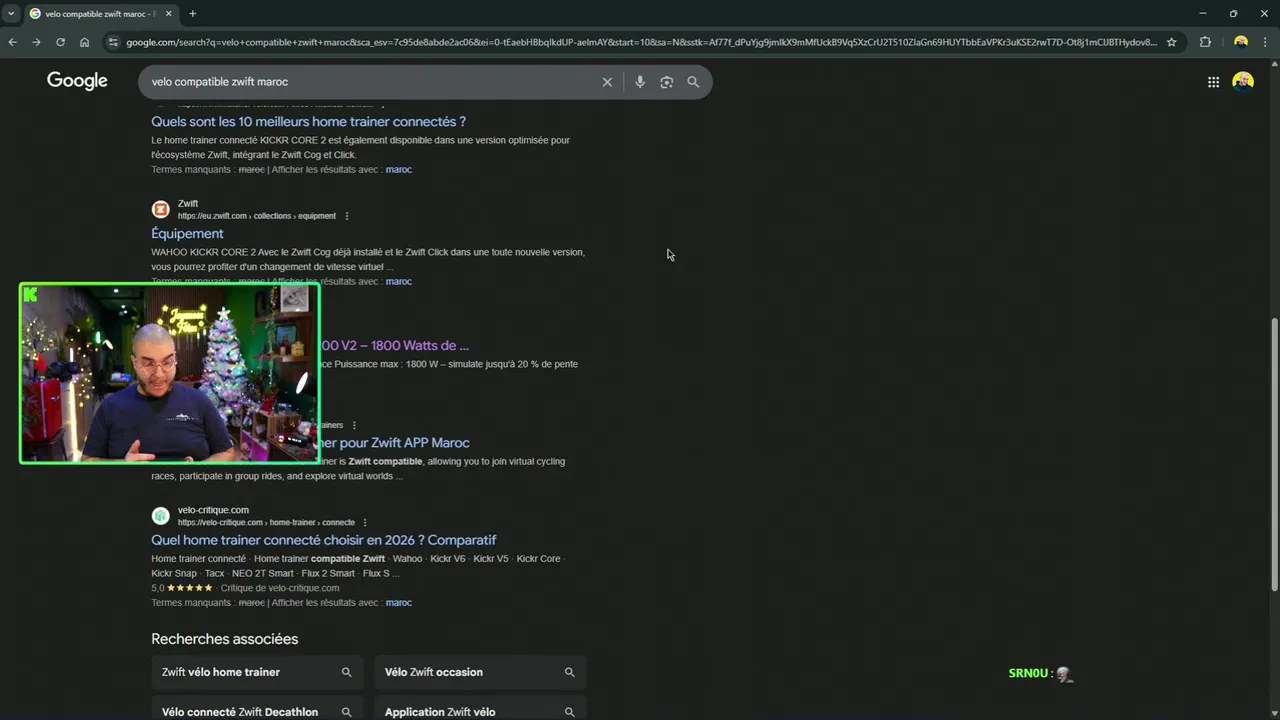
Task: Click the page vertical scrollbar
Action: pos(1274,455)
